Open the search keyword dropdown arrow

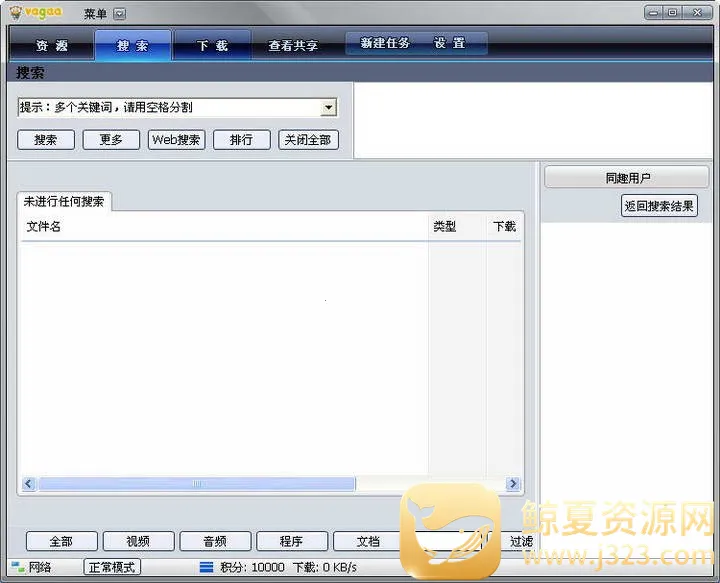pyautogui.click(x=328, y=108)
